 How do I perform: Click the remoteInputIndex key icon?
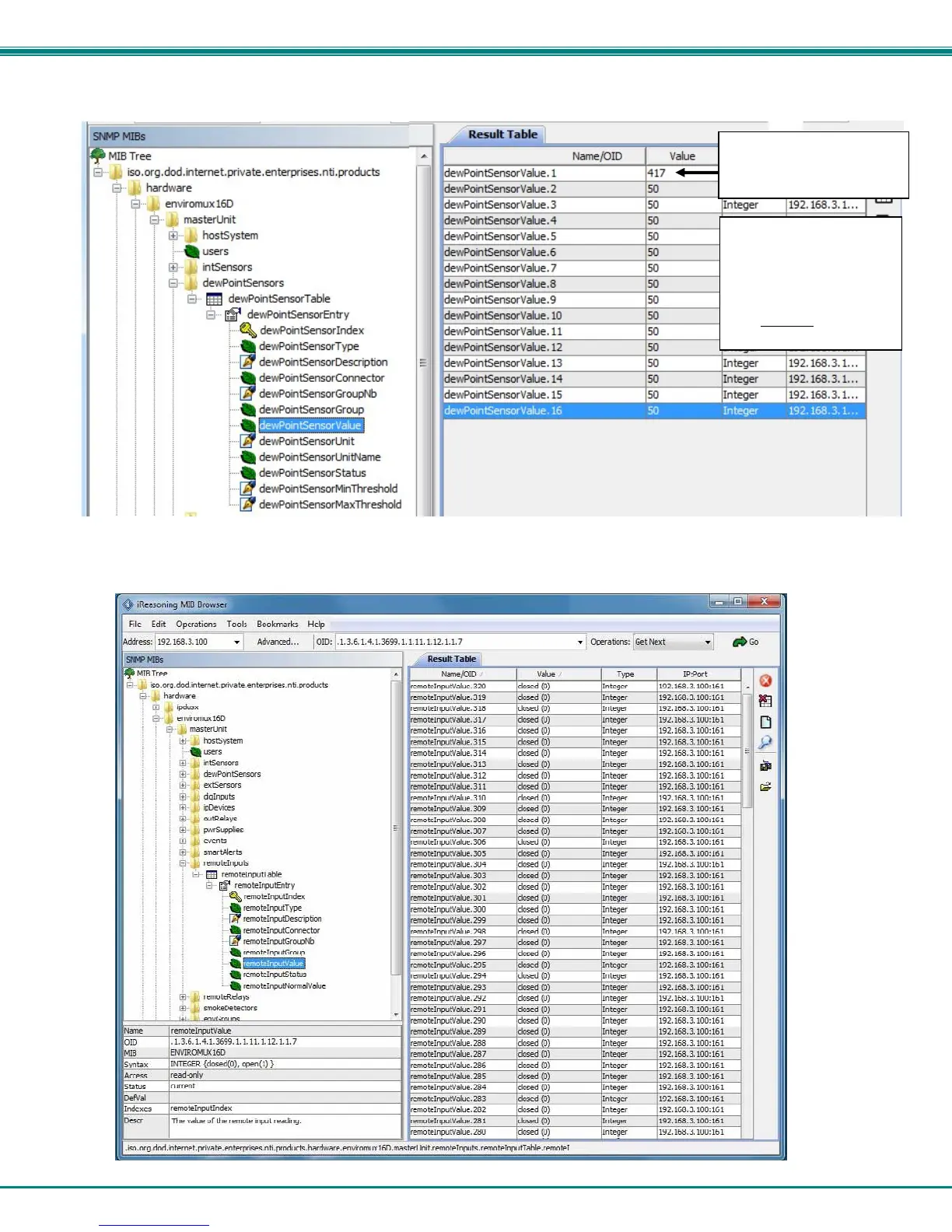[236, 897]
